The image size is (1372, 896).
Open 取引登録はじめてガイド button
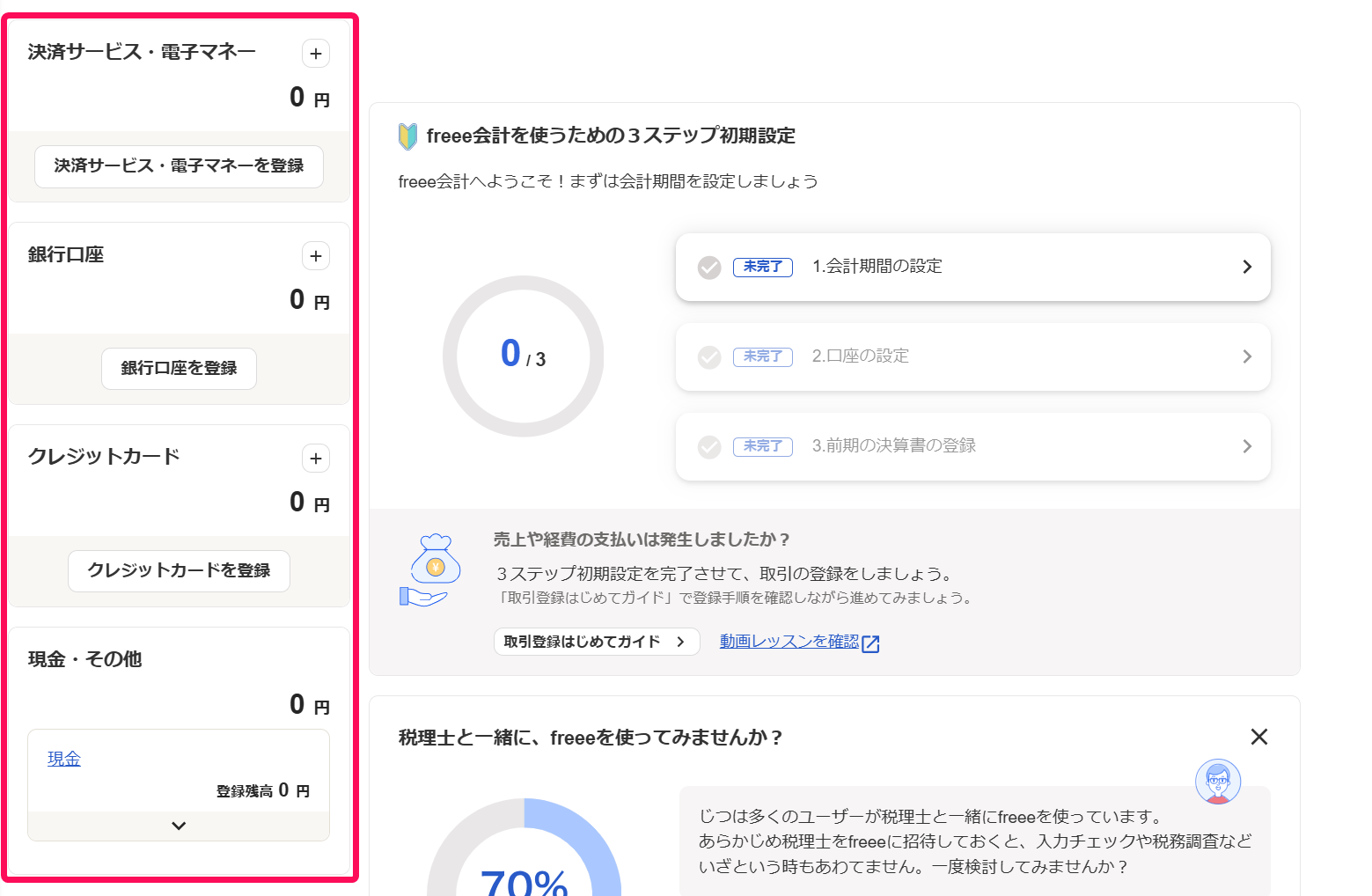point(597,642)
